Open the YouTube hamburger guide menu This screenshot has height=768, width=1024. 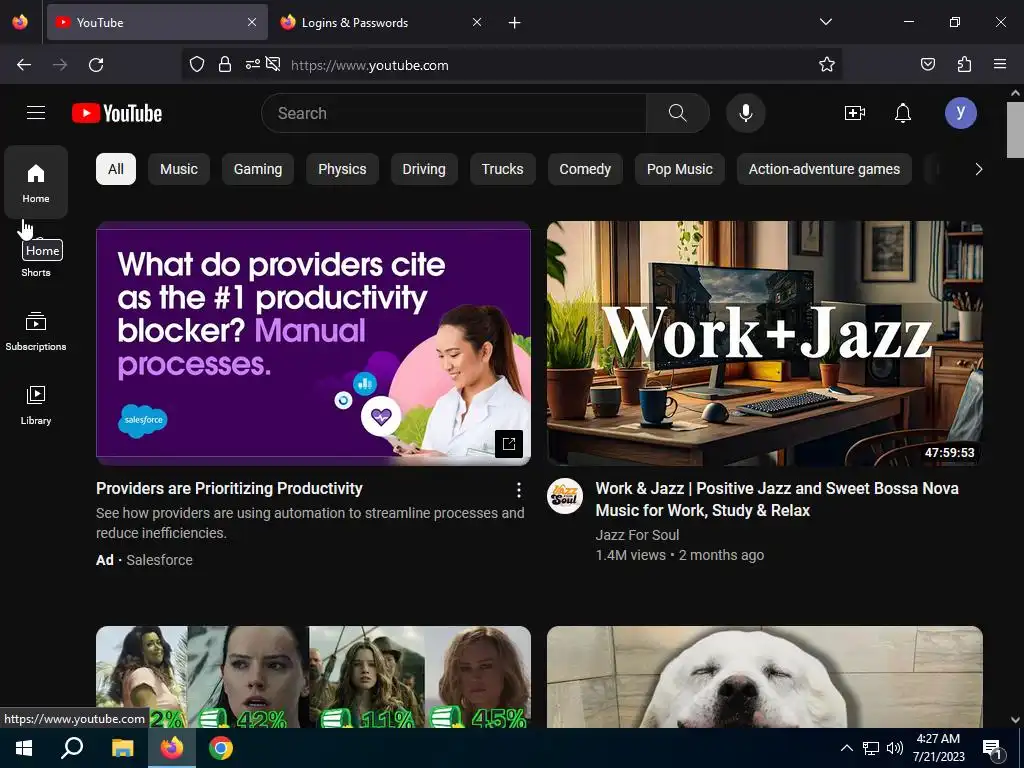coord(36,113)
